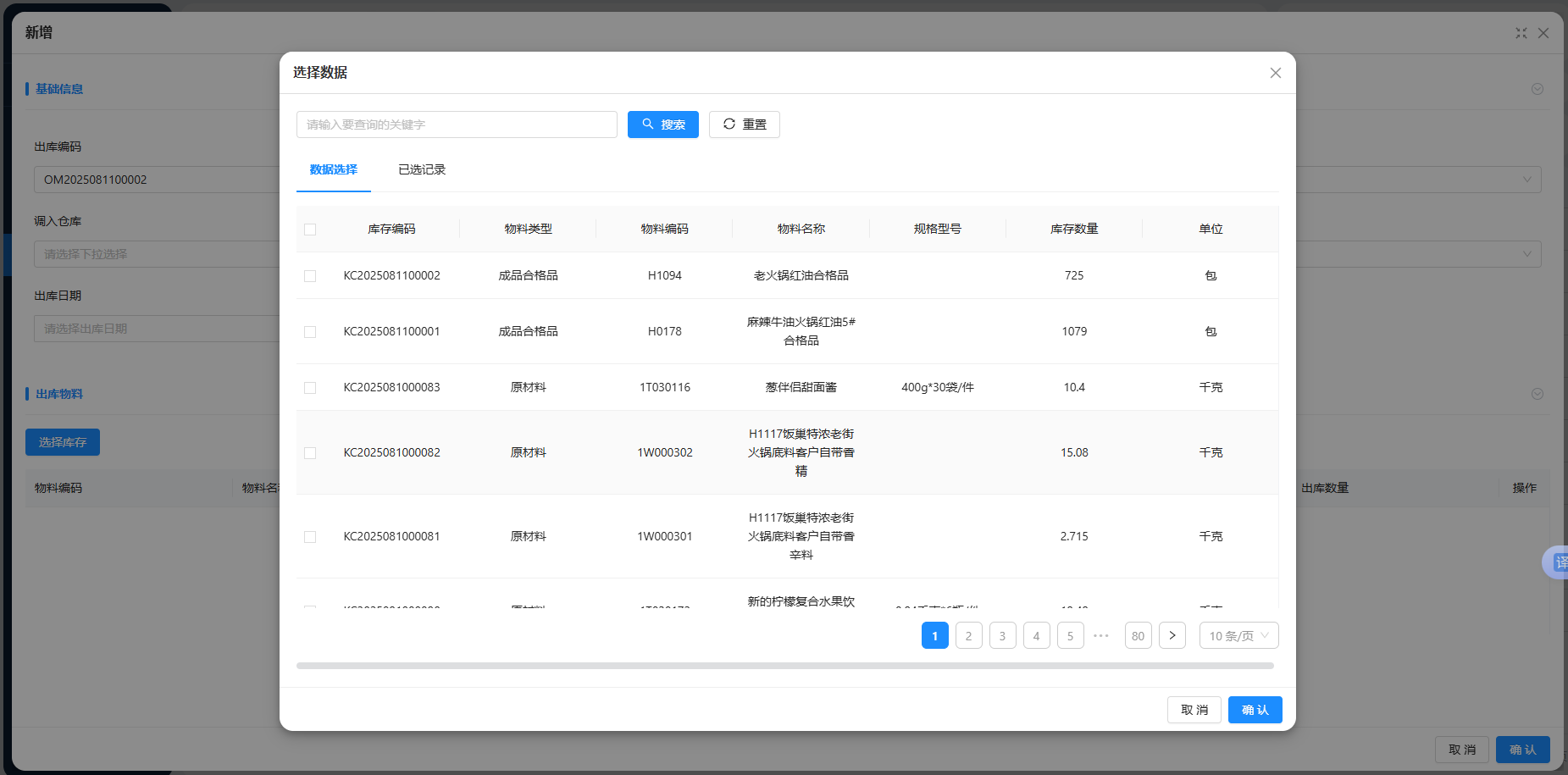Click the 出库物料 section title
1568x775 pixels.
pyautogui.click(x=59, y=394)
